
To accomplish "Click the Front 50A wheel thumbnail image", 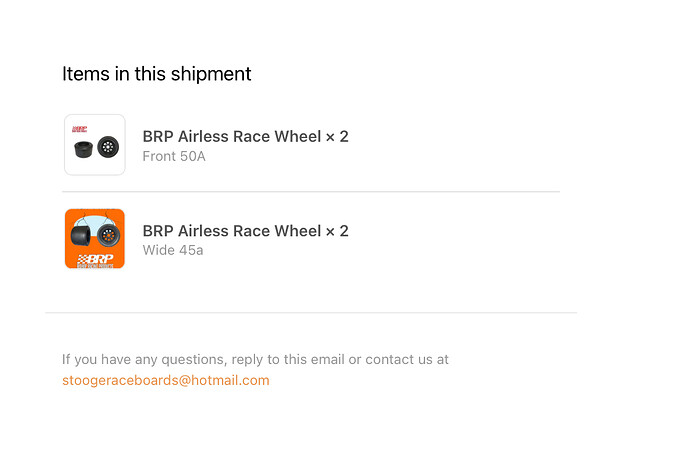I will click(x=94, y=144).
